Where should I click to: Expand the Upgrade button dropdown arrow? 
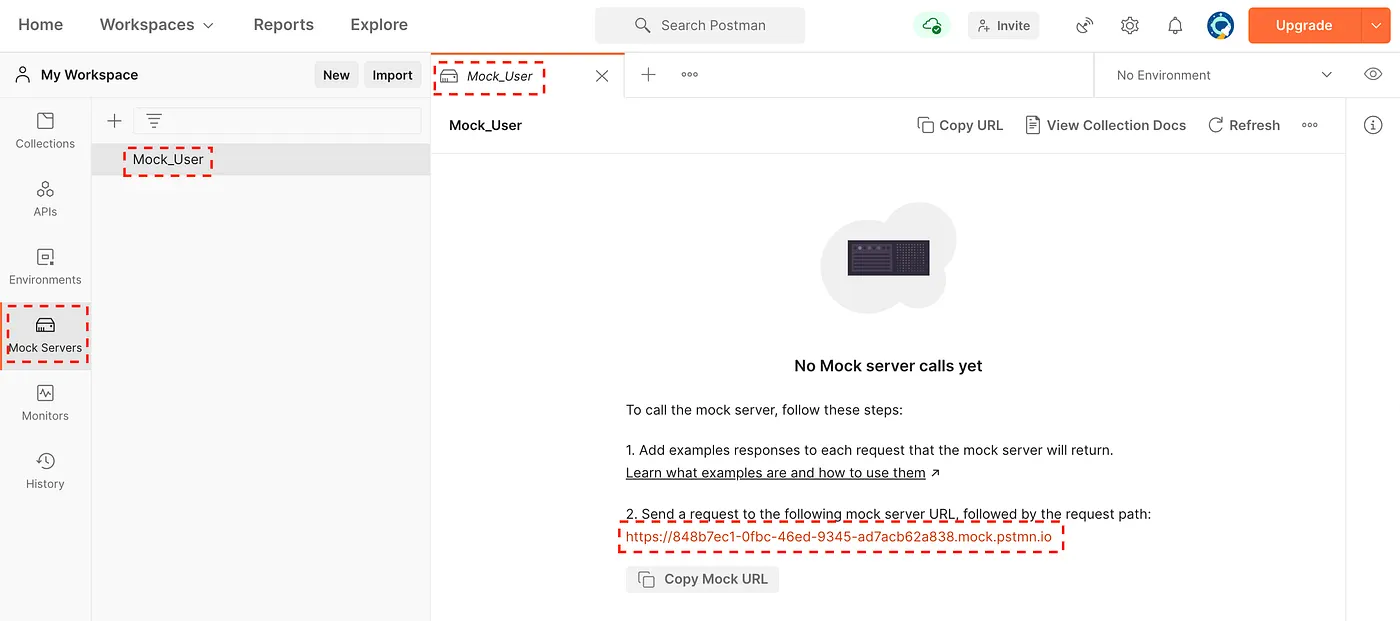click(1375, 25)
